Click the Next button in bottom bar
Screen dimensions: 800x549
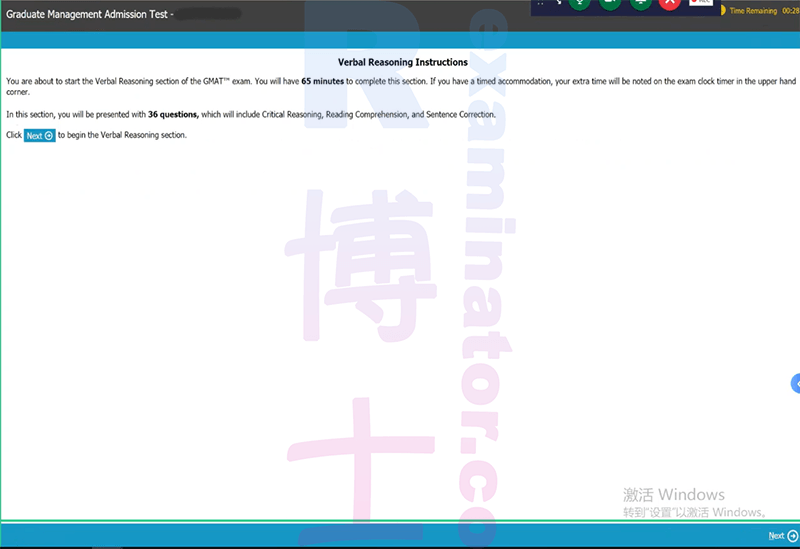click(x=783, y=536)
